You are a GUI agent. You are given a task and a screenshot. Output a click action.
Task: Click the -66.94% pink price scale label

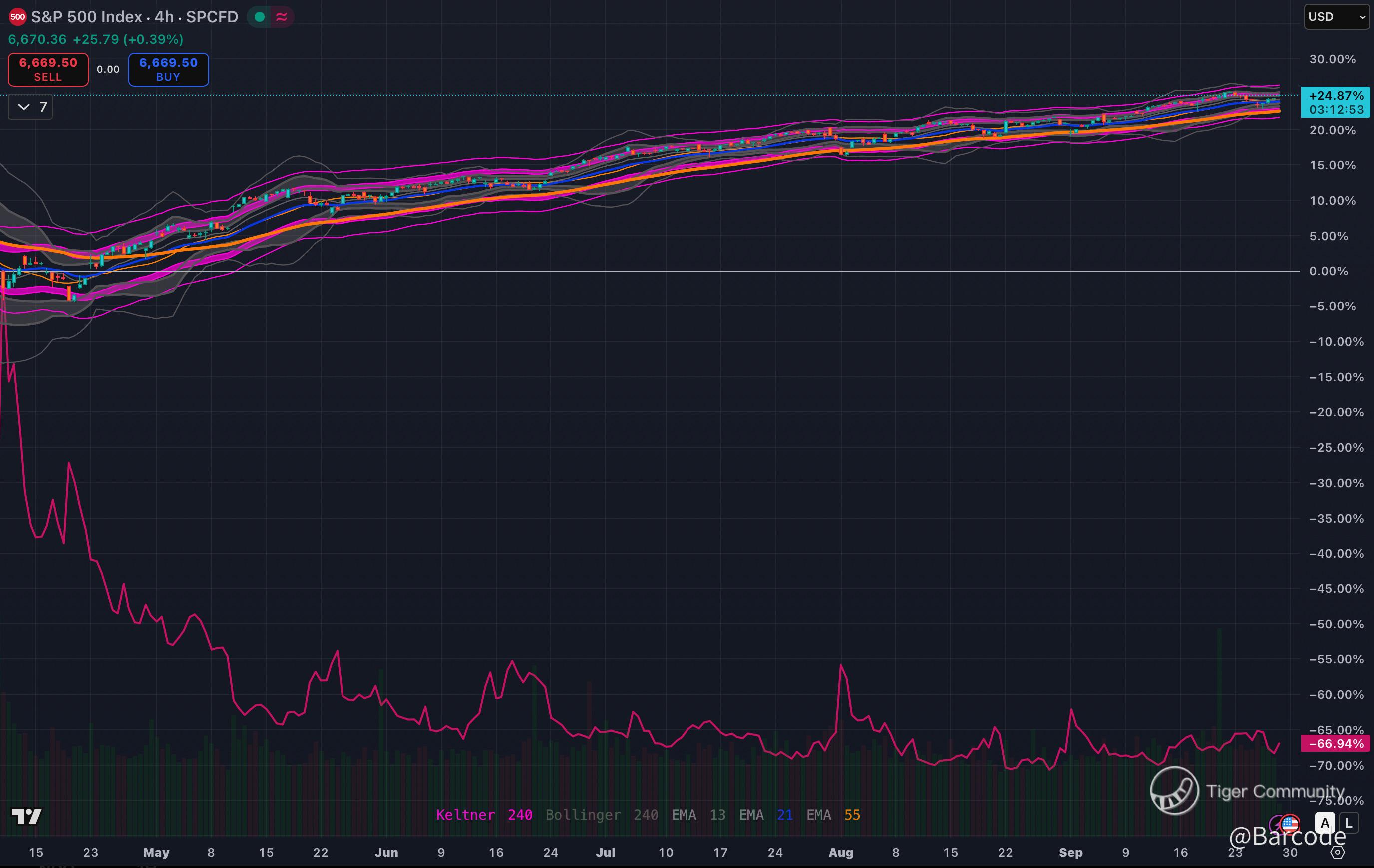1335,744
